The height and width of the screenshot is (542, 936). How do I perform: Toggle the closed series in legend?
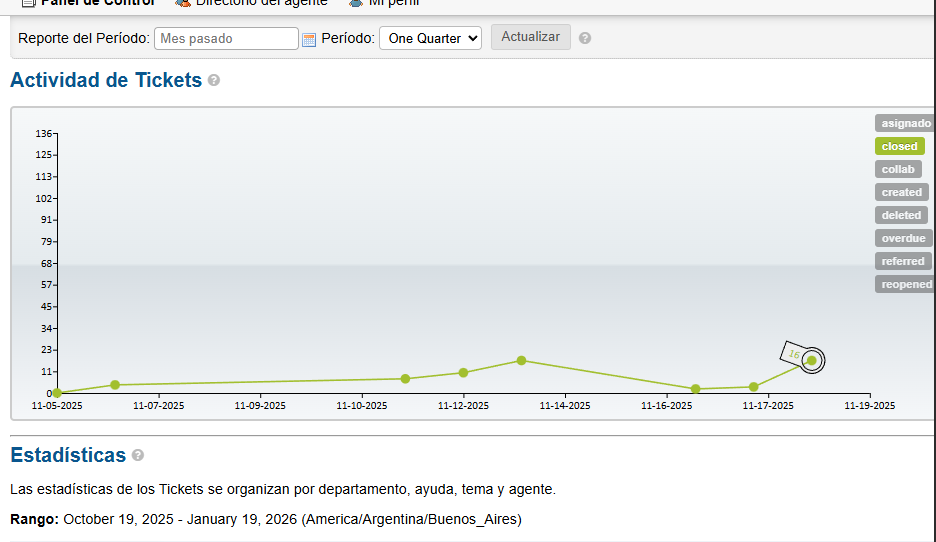899,146
